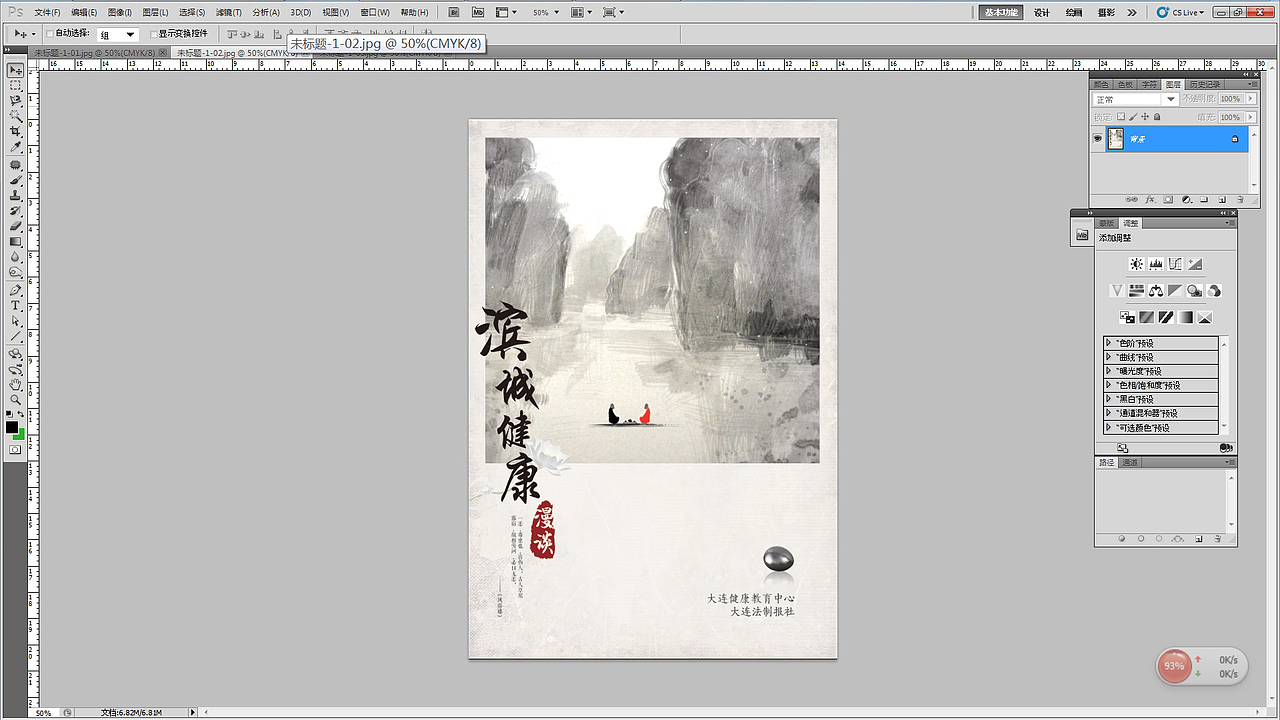Select the Zoom tool in the toolbox
The width and height of the screenshot is (1280, 720).
(15, 399)
